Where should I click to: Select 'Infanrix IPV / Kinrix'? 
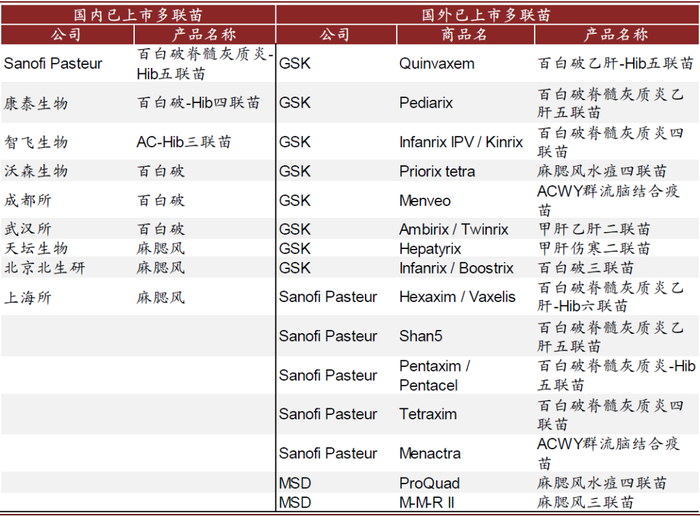(461, 142)
